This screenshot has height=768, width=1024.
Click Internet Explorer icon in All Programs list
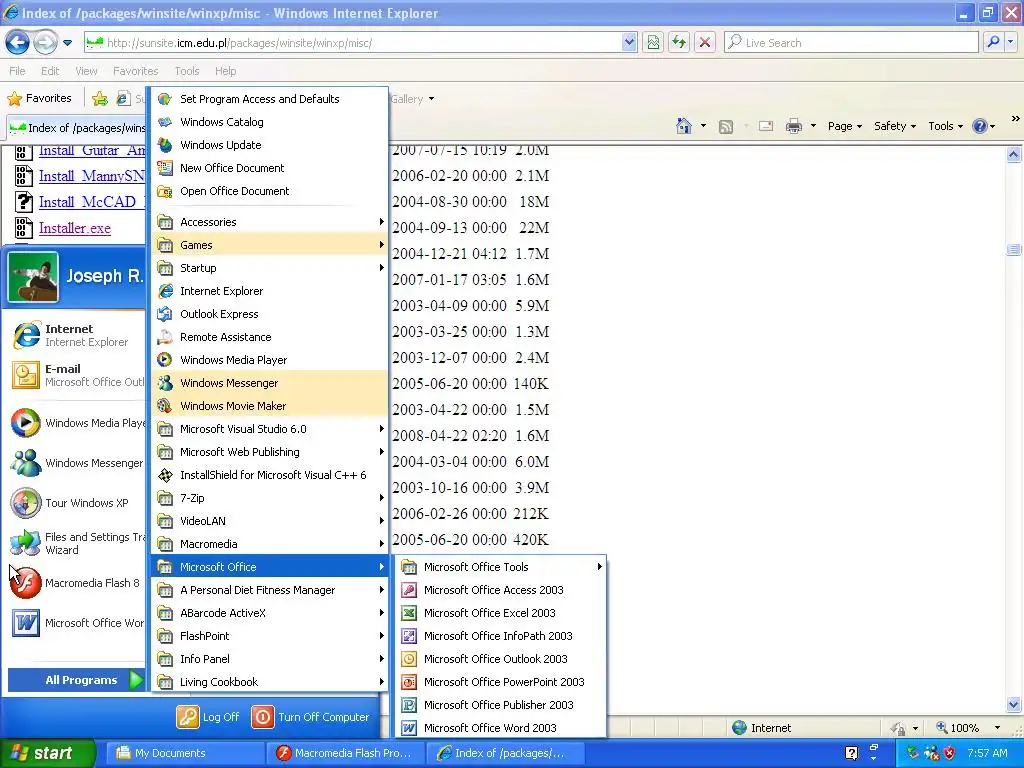click(165, 291)
